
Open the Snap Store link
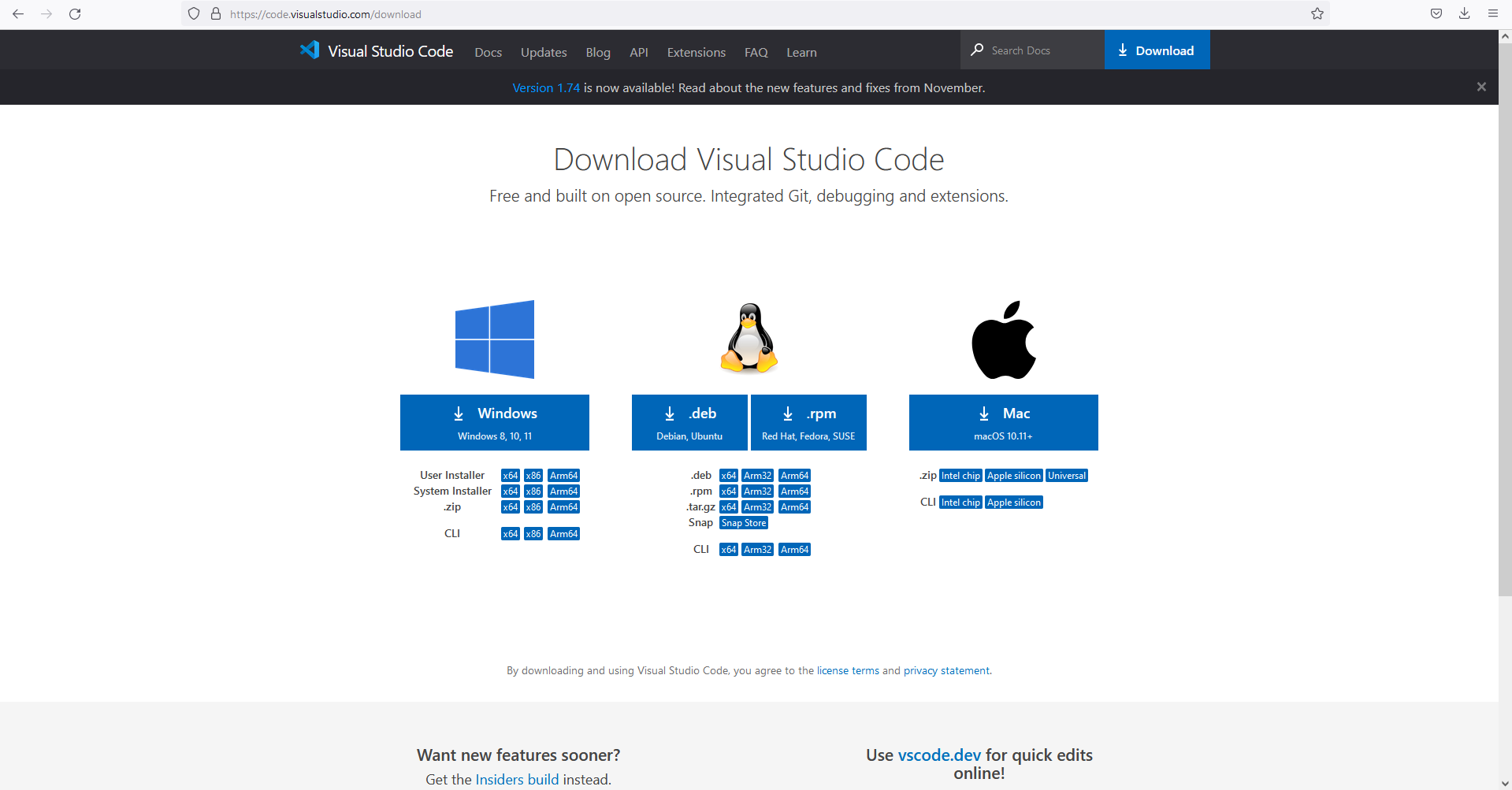tap(744, 523)
